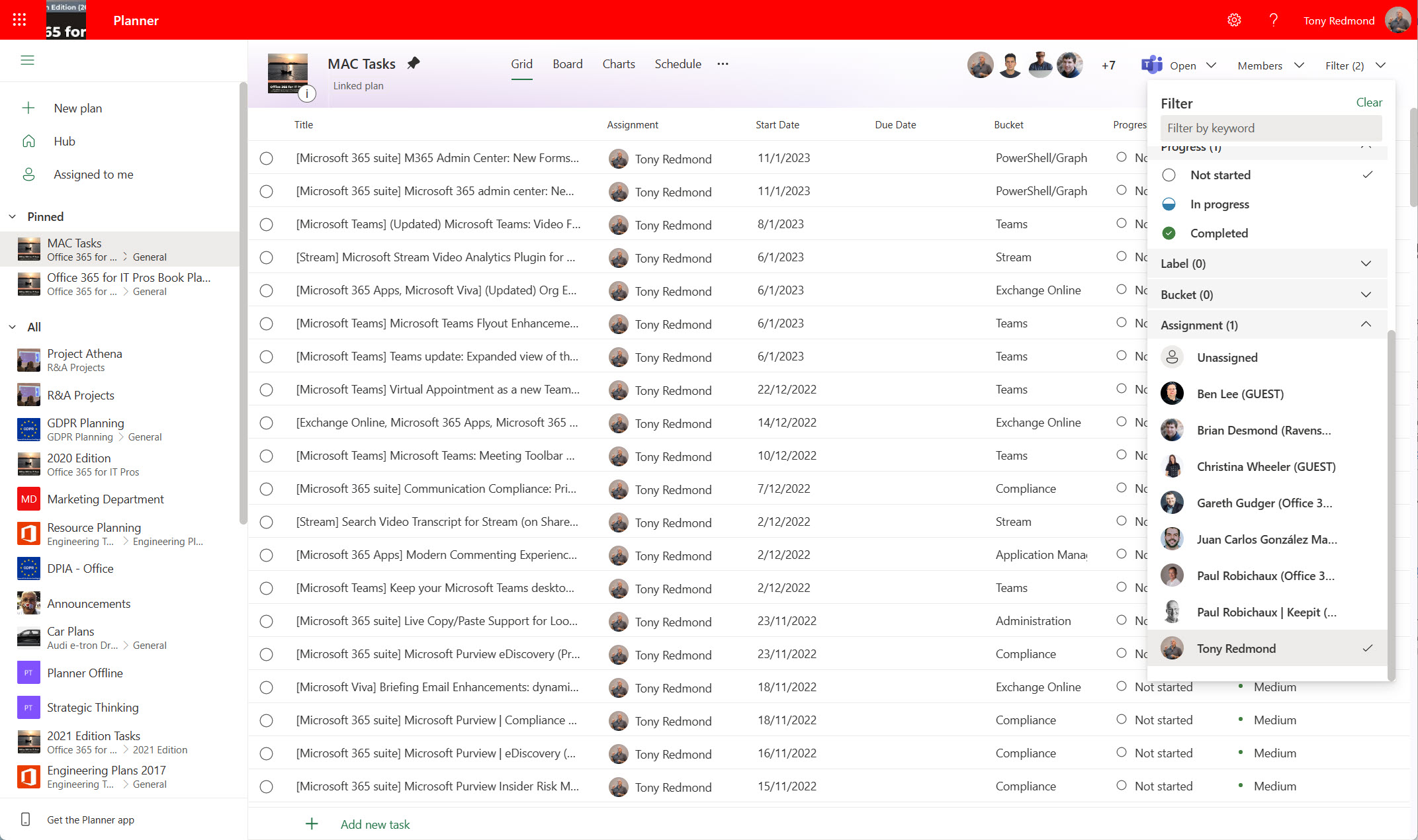This screenshot has width=1418, height=840.
Task: Click the Microsoft Teams icon beside Open
Action: click(x=1152, y=65)
